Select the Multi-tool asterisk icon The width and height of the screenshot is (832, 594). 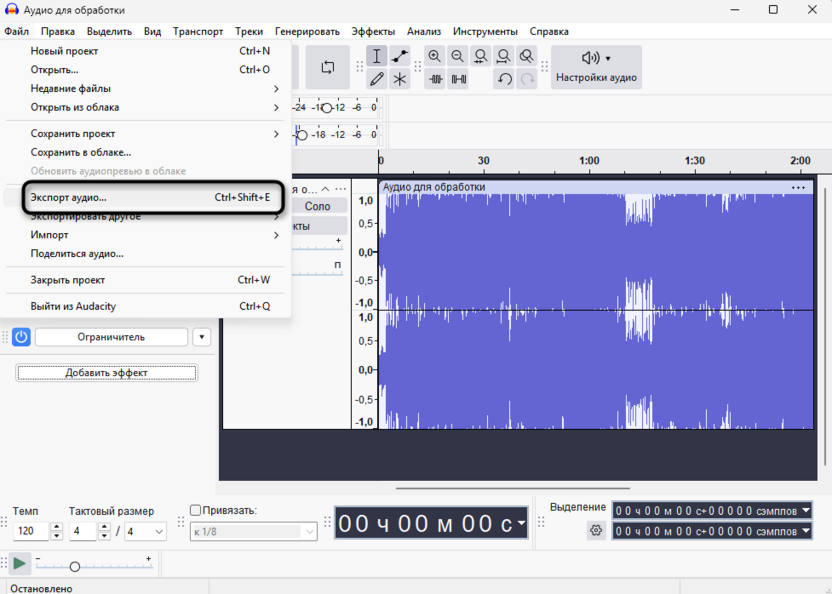(x=400, y=79)
